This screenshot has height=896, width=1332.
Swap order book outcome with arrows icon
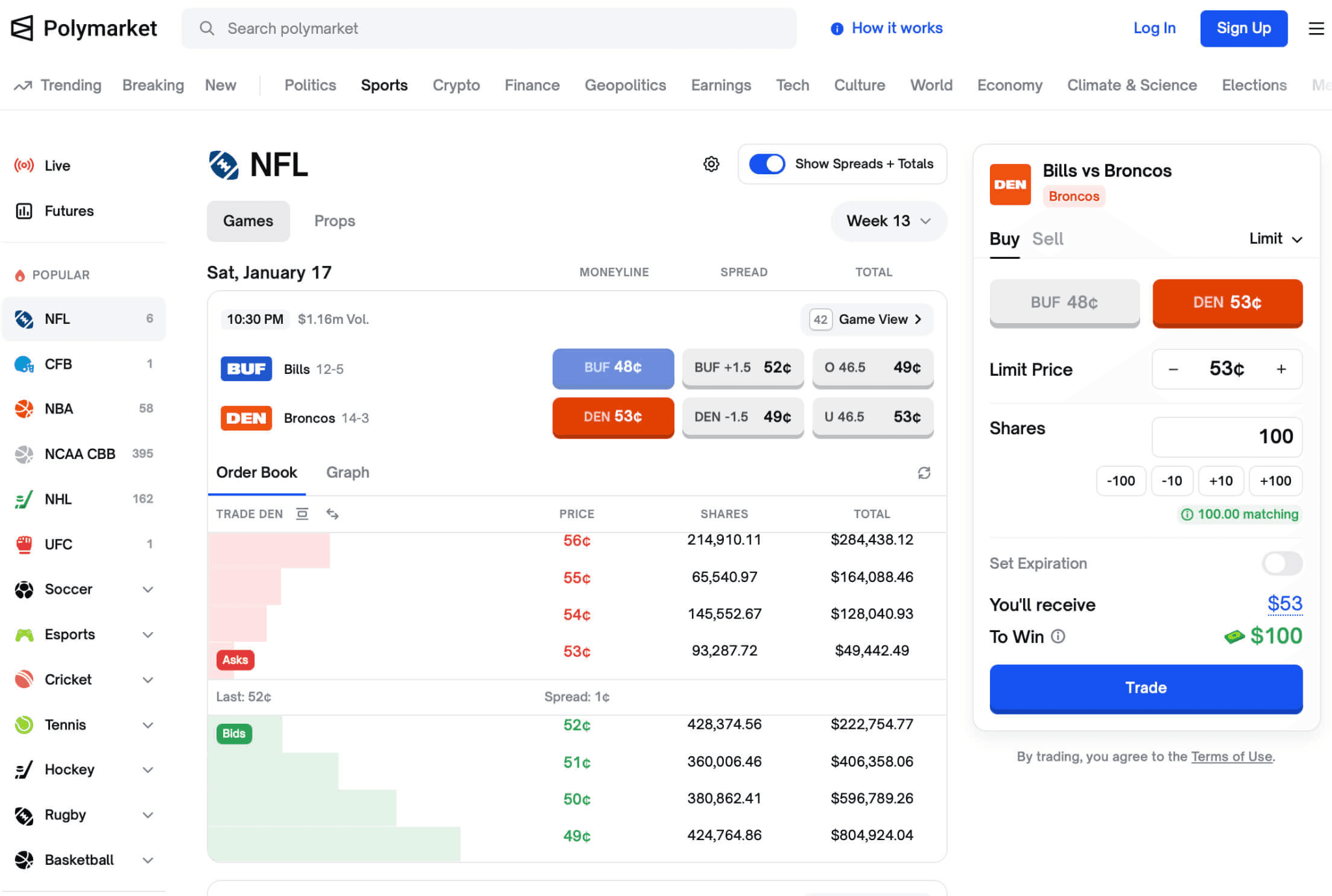tap(332, 514)
